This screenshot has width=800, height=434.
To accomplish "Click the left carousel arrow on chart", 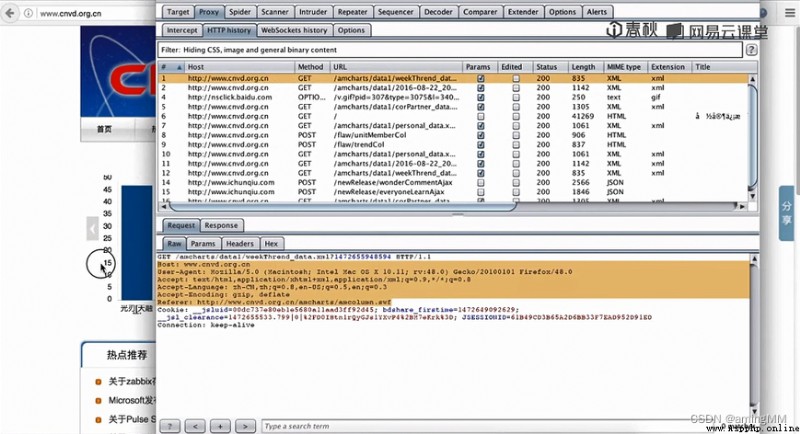I will [x=92, y=229].
